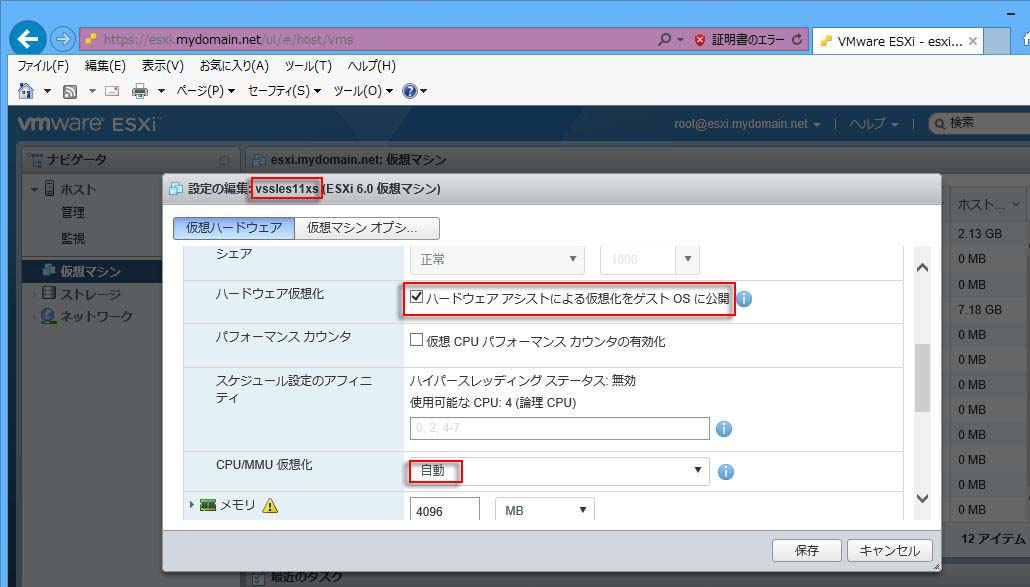Click the ホスト column header in VM list
The image size is (1030, 587).
[x=987, y=205]
